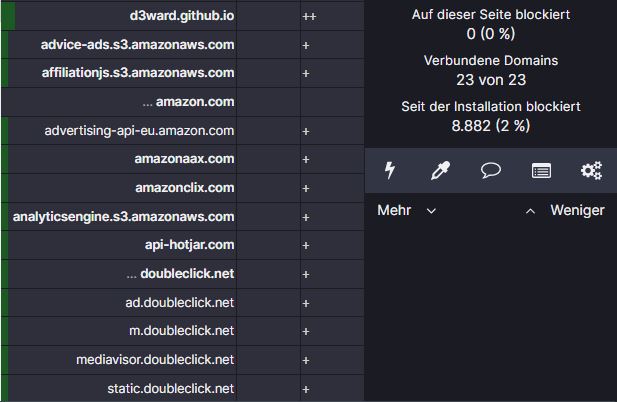Image resolution: width=617 pixels, height=402 pixels.
Task: Click the mediavisor.doubleclick.net domain
Action: point(155,360)
